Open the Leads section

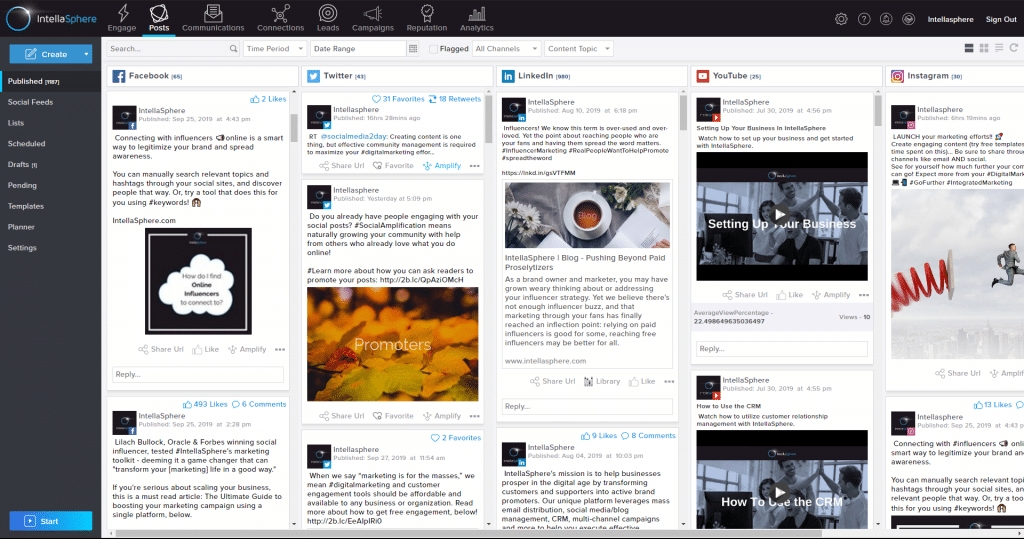328,18
